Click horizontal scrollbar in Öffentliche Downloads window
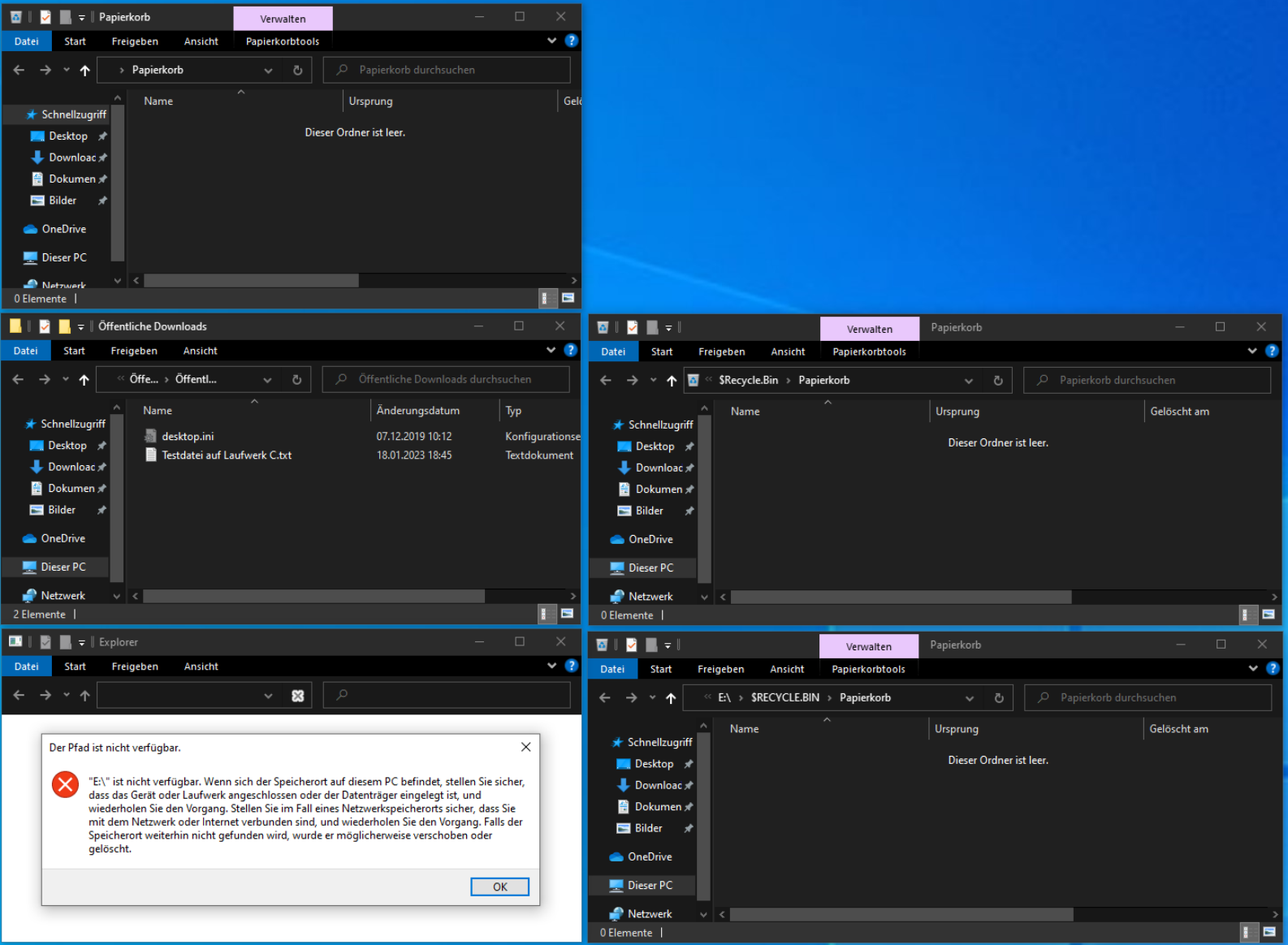Screen dimensions: 1288x945 (x=314, y=596)
